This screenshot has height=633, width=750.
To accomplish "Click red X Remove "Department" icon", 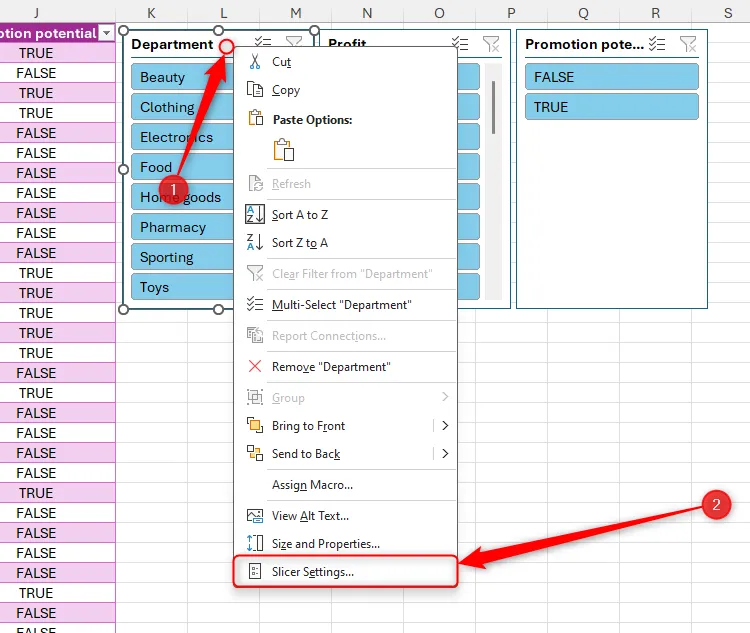I will (x=255, y=367).
